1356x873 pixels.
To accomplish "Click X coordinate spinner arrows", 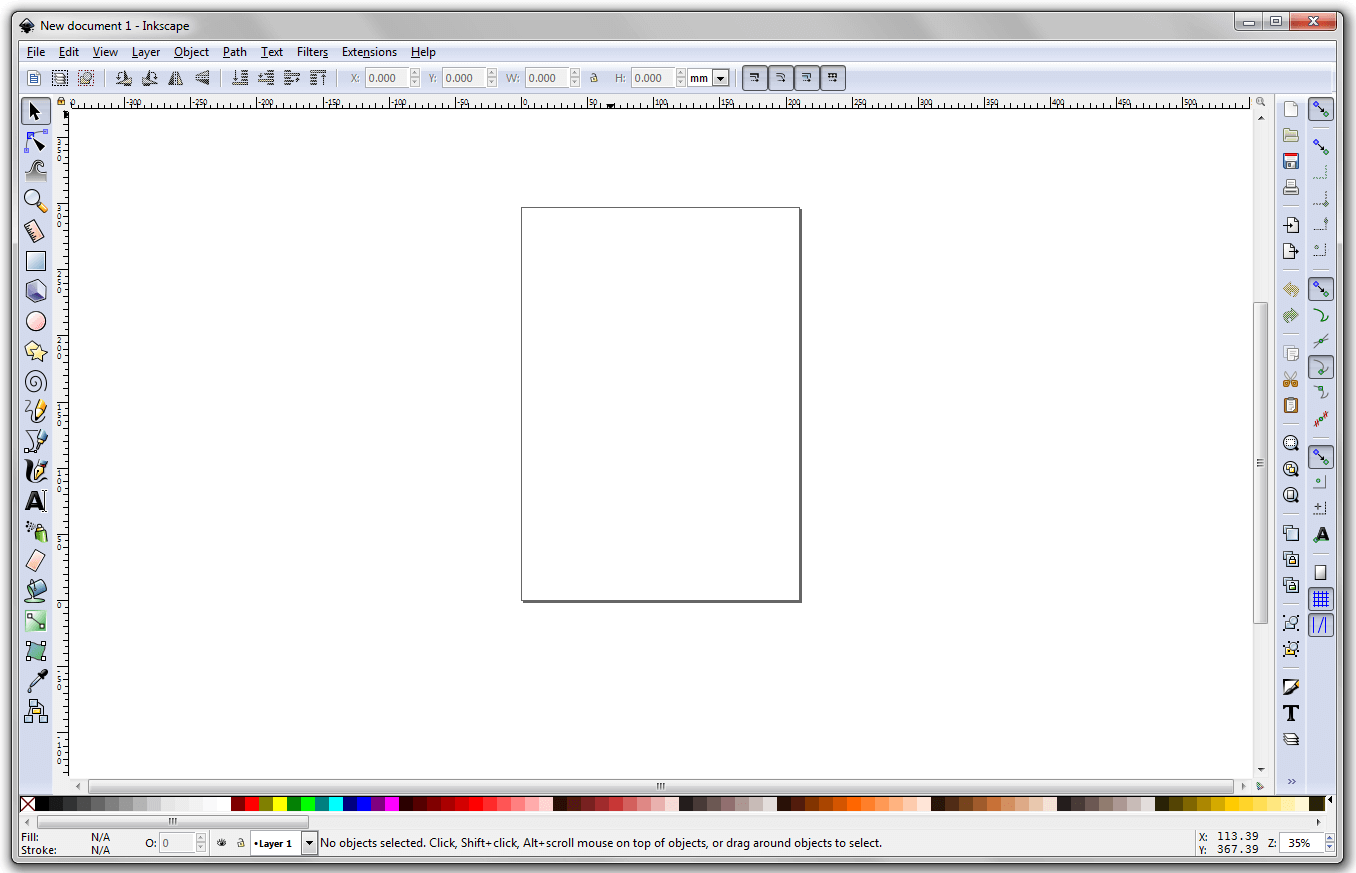I will (415, 78).
